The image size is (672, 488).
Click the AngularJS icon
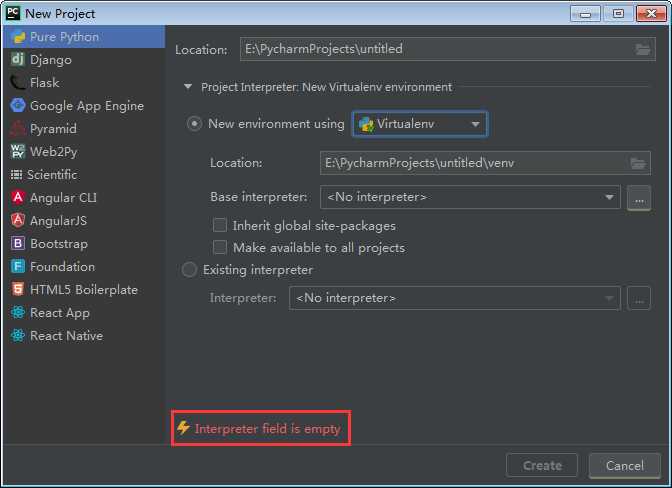(x=18, y=221)
